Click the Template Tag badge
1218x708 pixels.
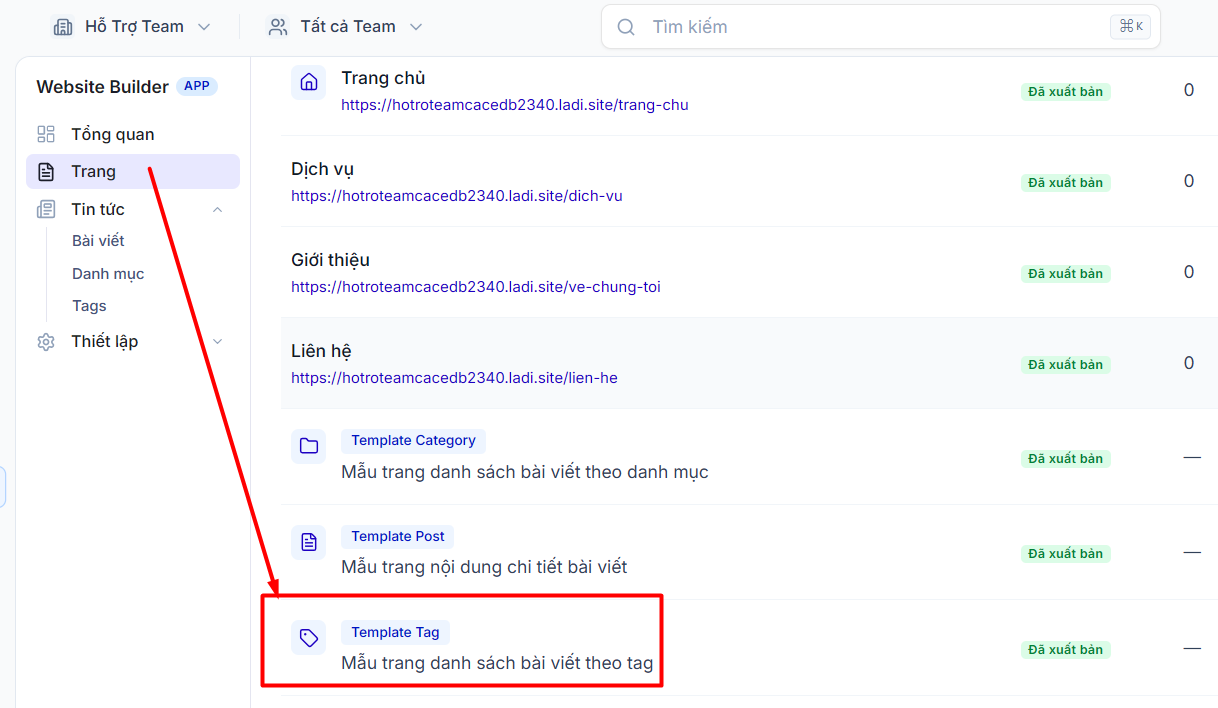click(x=395, y=632)
